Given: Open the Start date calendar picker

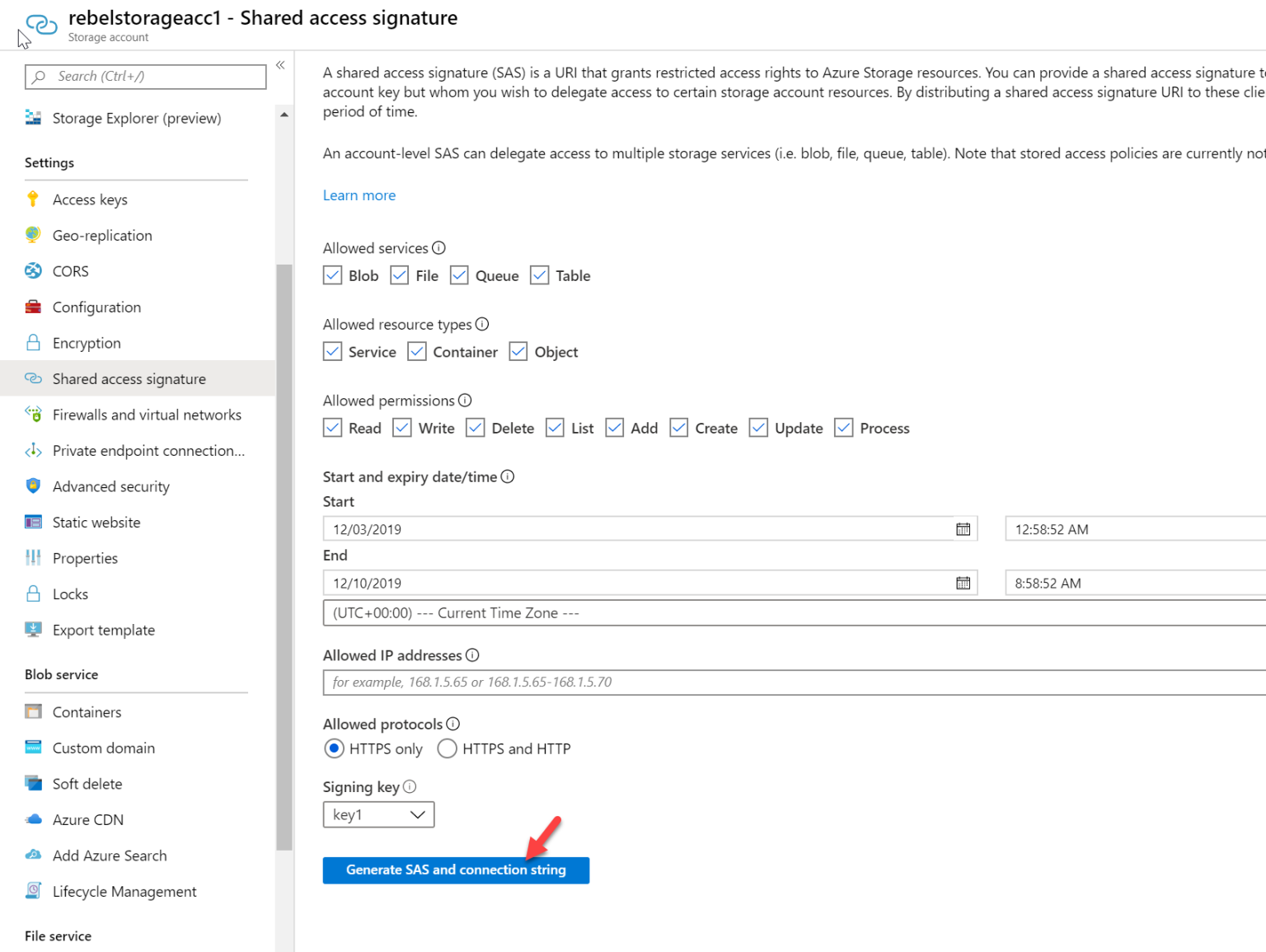Looking at the screenshot, I should (x=963, y=528).
